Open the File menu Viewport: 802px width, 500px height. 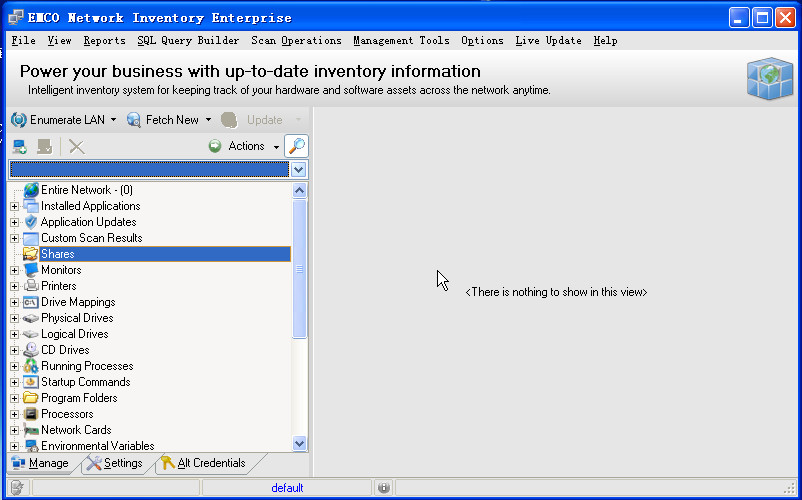(x=24, y=40)
